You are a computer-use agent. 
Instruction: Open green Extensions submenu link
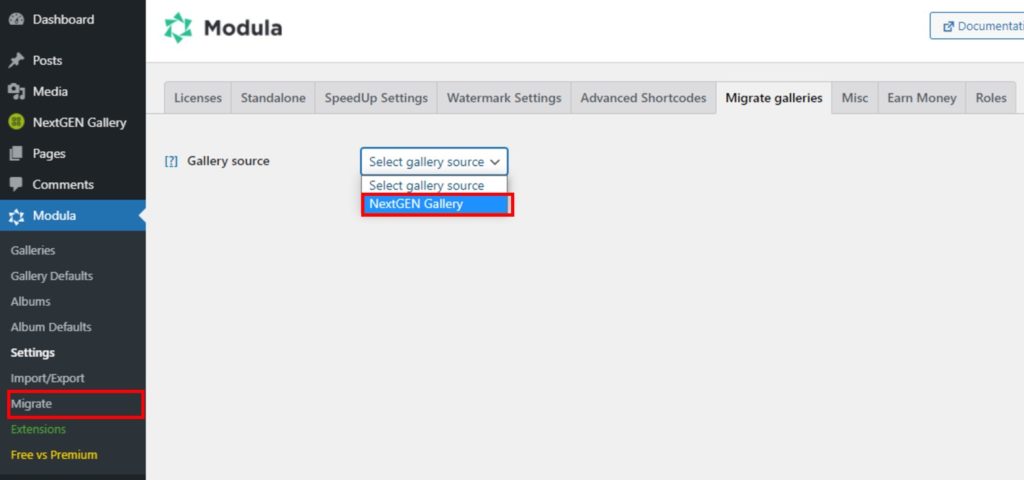[38, 429]
